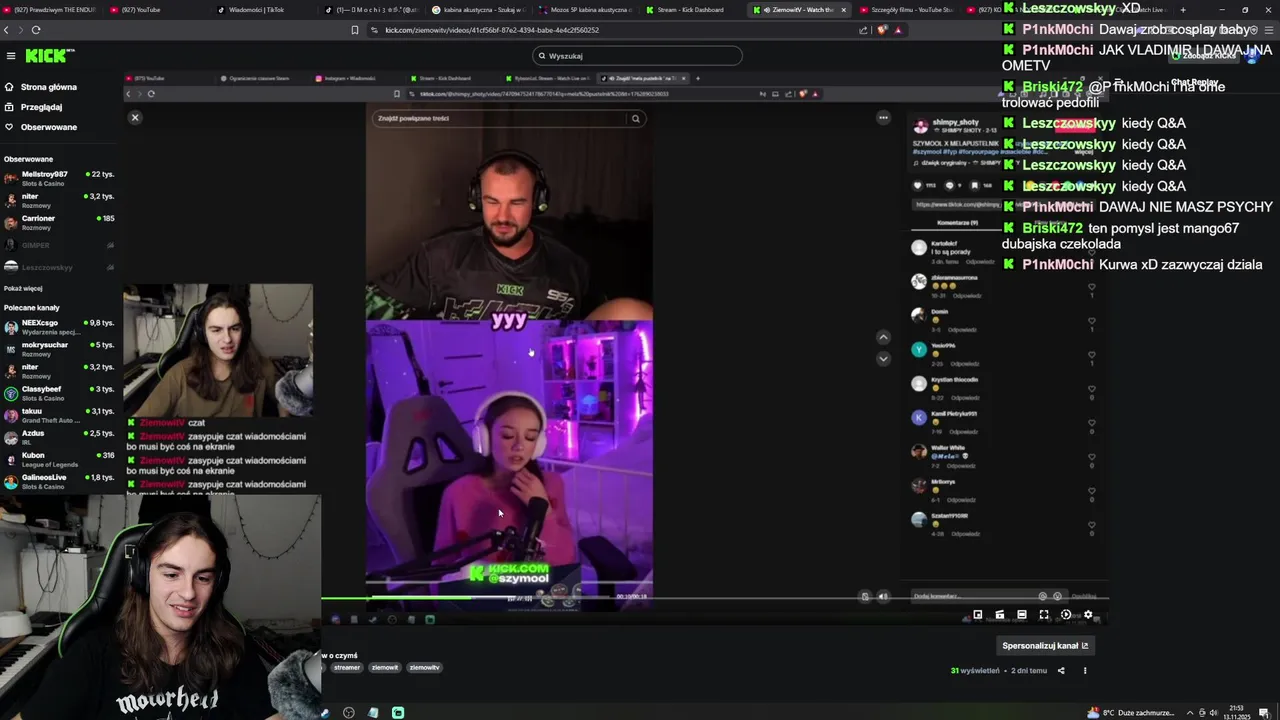Toggle mini player mode icon
This screenshot has height=720, width=1280.
(x=978, y=615)
